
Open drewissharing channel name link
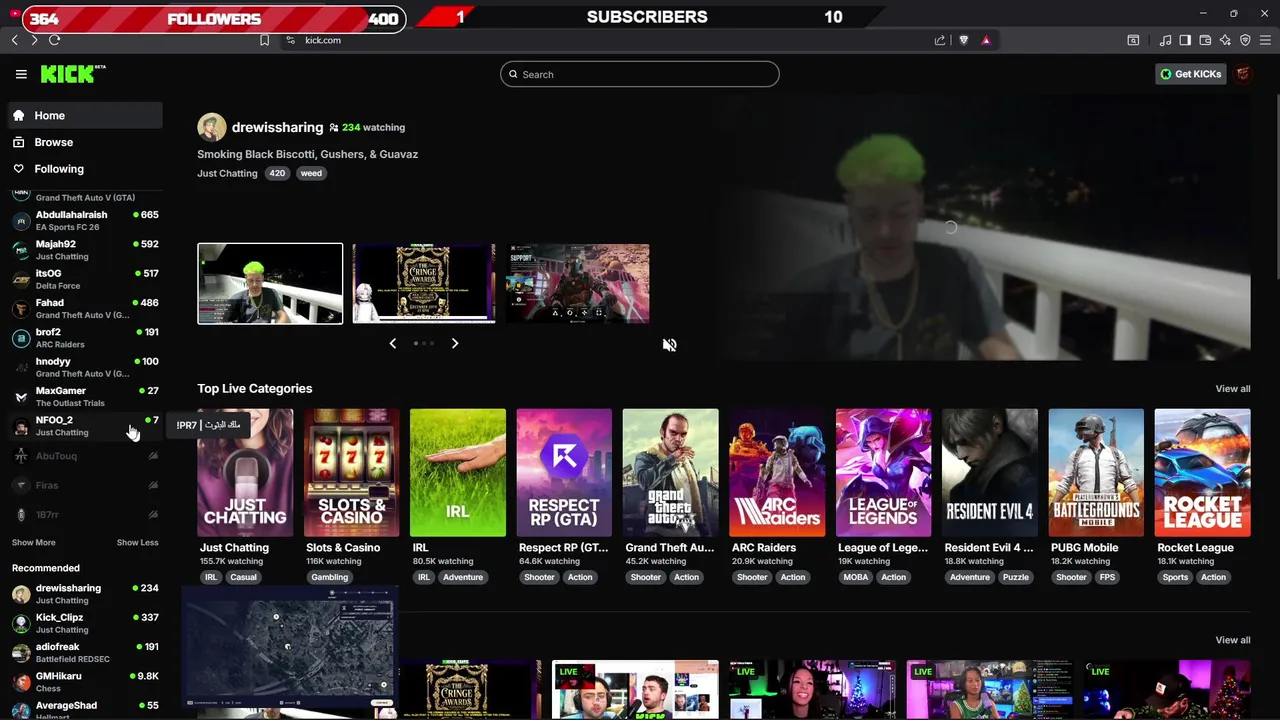coord(277,127)
